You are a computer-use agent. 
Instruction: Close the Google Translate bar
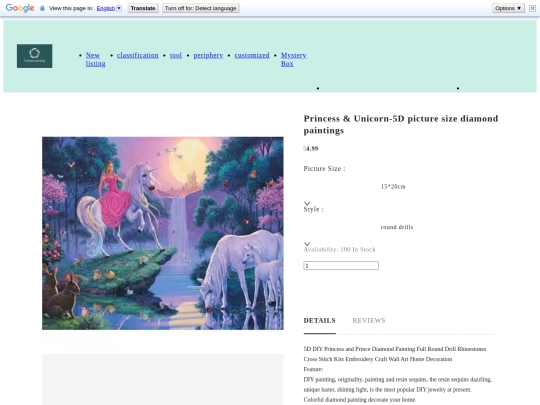coord(532,8)
